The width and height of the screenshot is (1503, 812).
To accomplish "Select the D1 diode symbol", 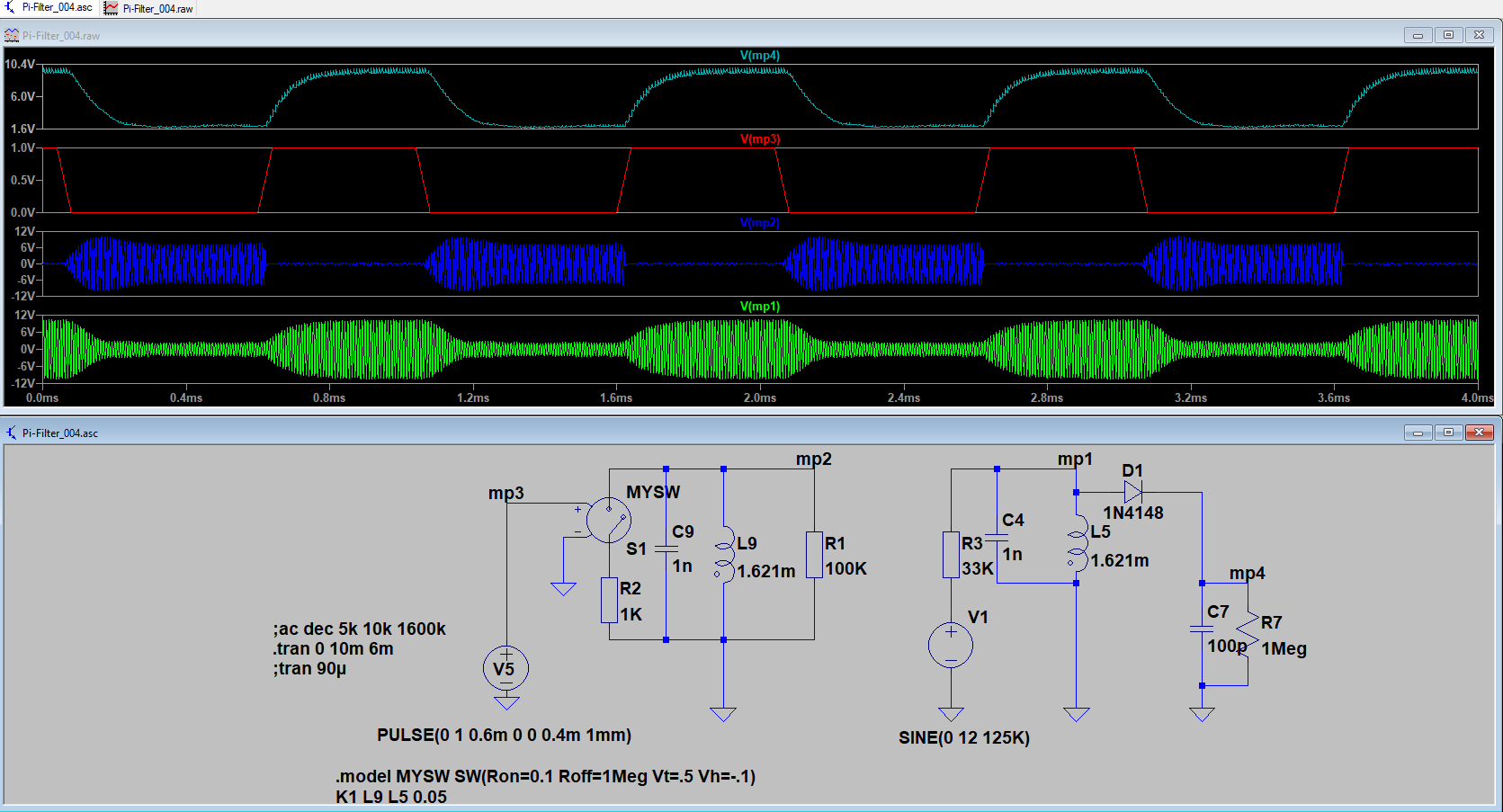I will pos(1132,492).
